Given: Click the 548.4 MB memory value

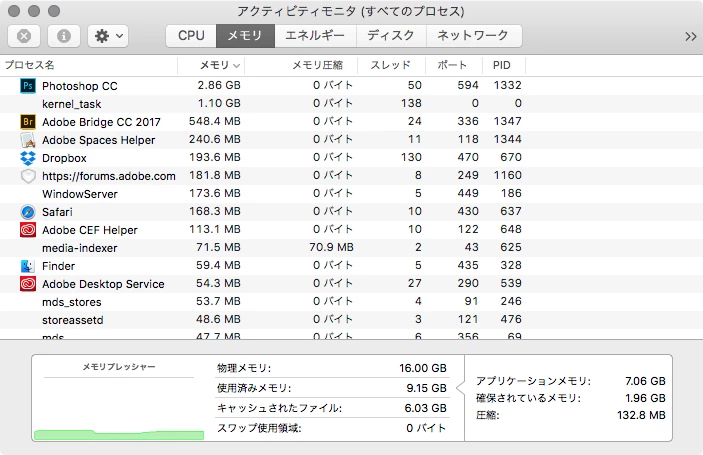Looking at the screenshot, I should (x=215, y=121).
